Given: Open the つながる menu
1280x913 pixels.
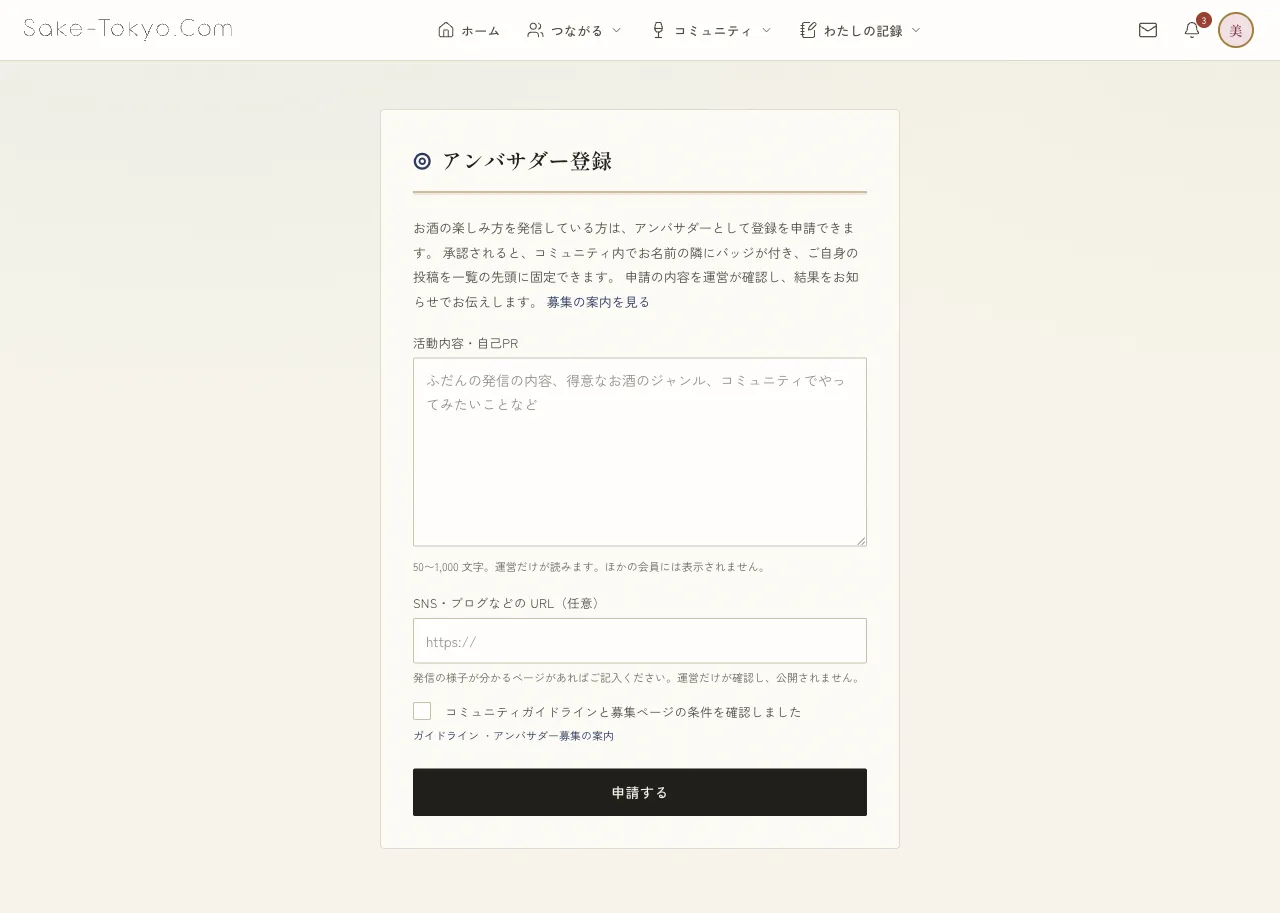Looking at the screenshot, I should (x=575, y=30).
